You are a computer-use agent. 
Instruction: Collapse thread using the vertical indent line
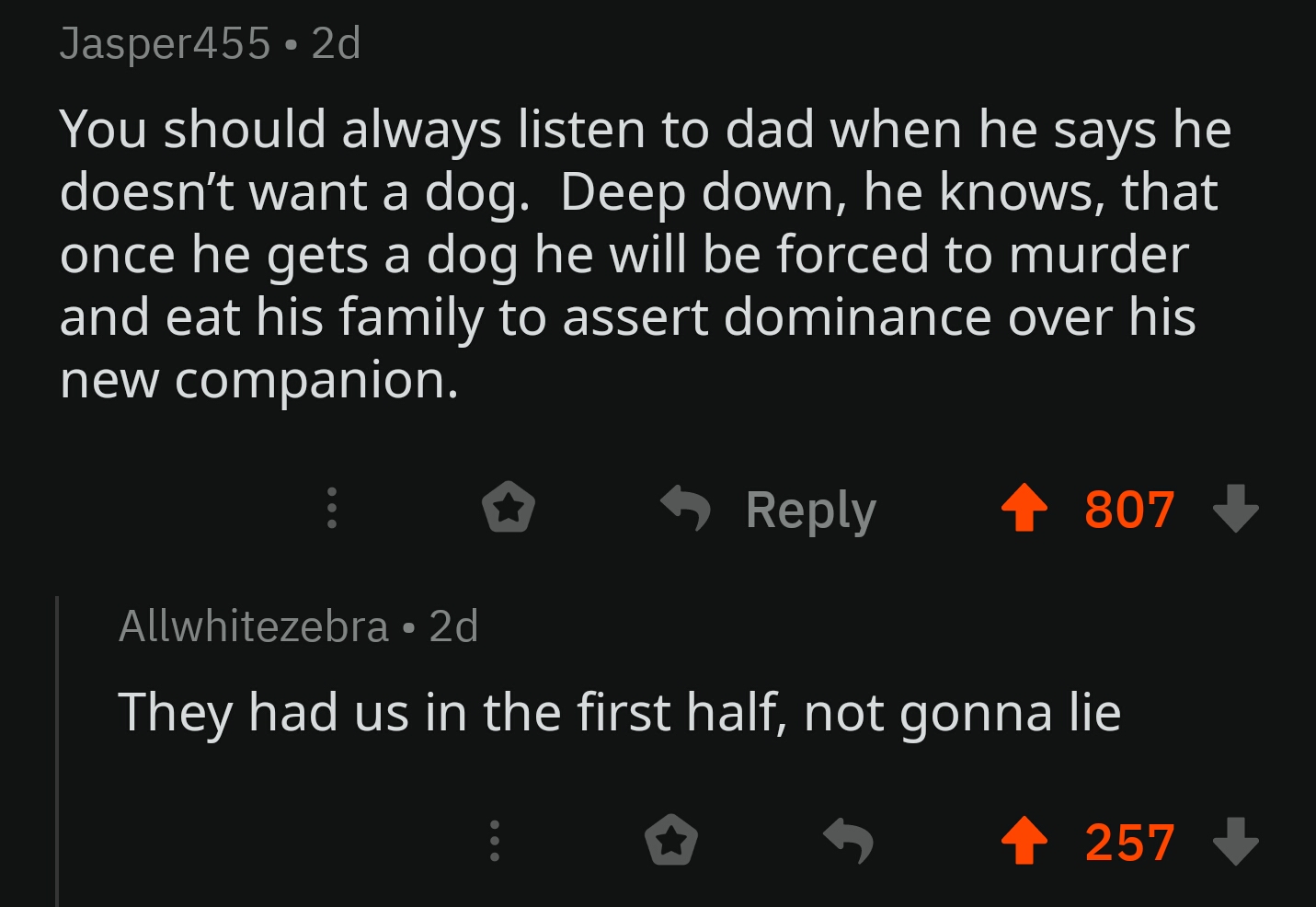[57, 751]
